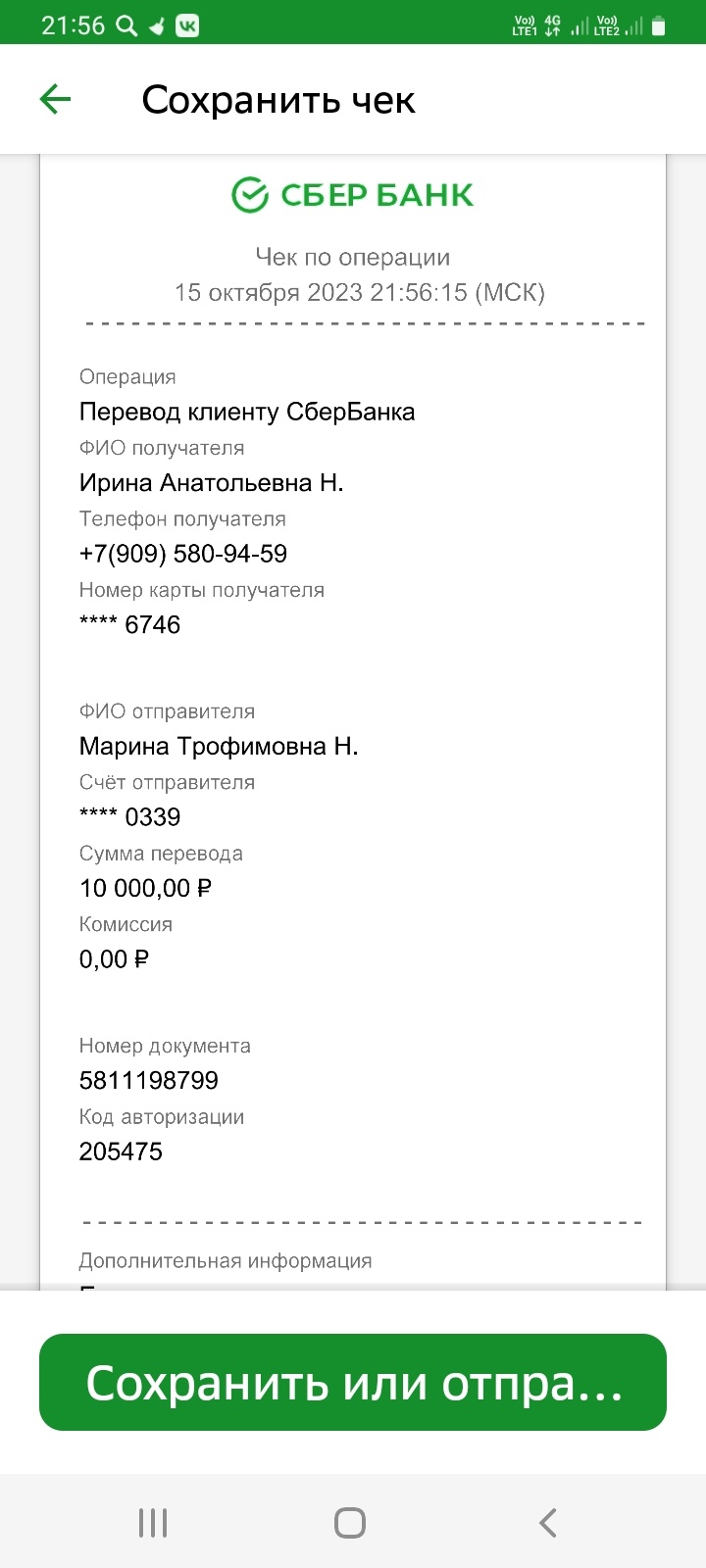Tap the battery icon in status bar
Screen dimensions: 706x1568
point(659,26)
